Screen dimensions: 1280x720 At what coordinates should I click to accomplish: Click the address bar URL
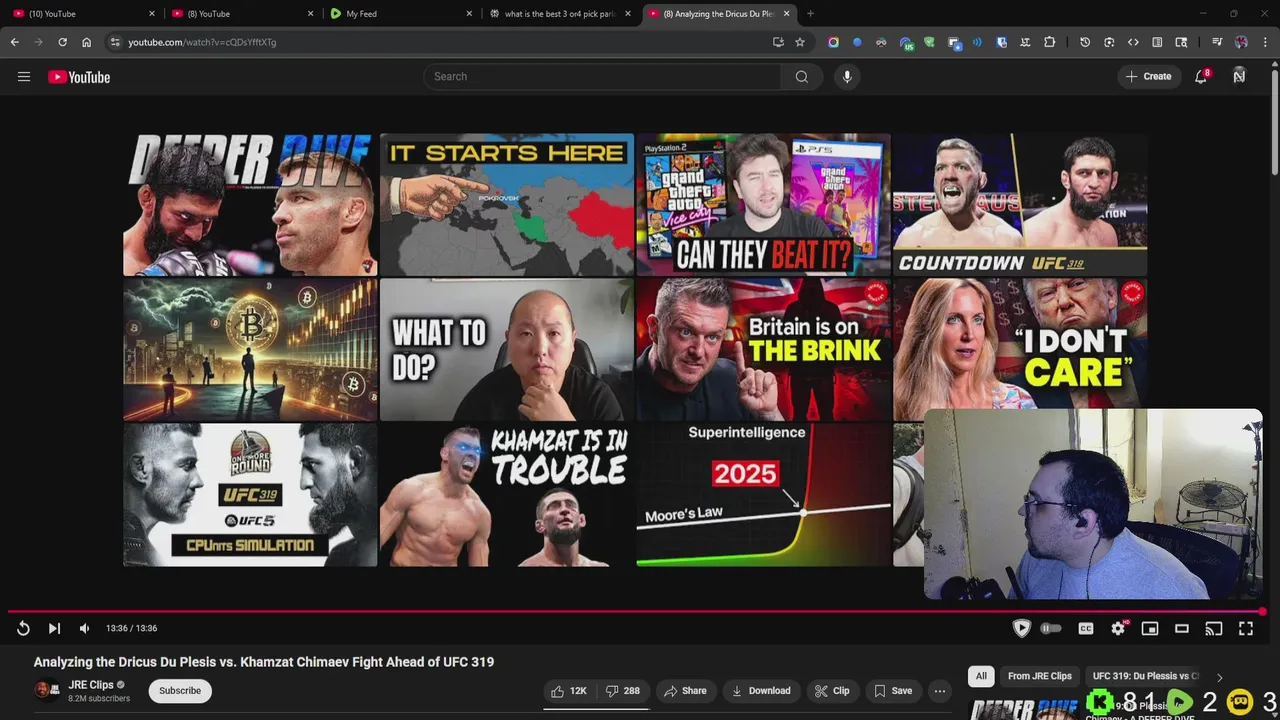tap(202, 42)
